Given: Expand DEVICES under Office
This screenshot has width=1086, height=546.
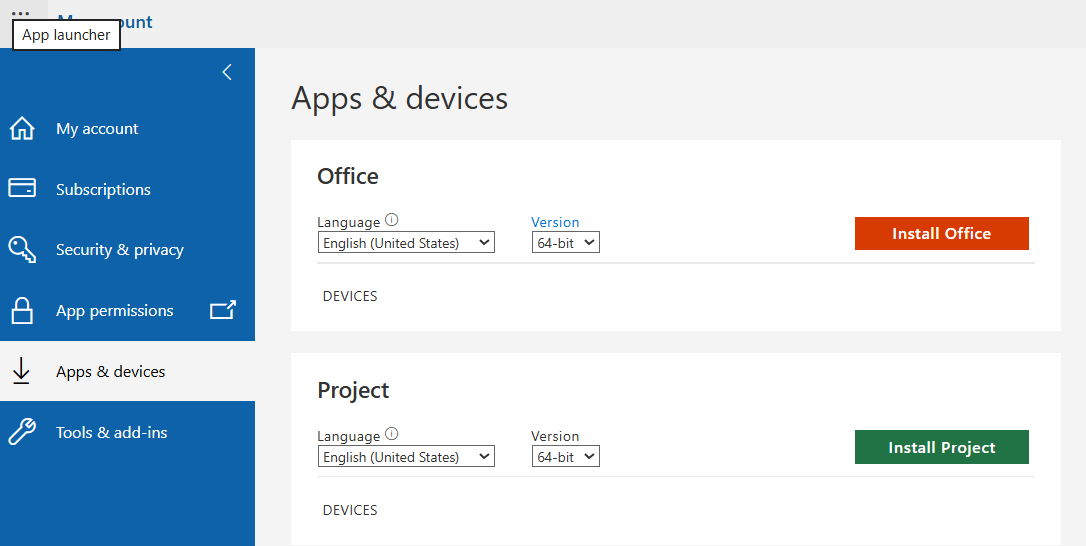Looking at the screenshot, I should tap(350, 296).
